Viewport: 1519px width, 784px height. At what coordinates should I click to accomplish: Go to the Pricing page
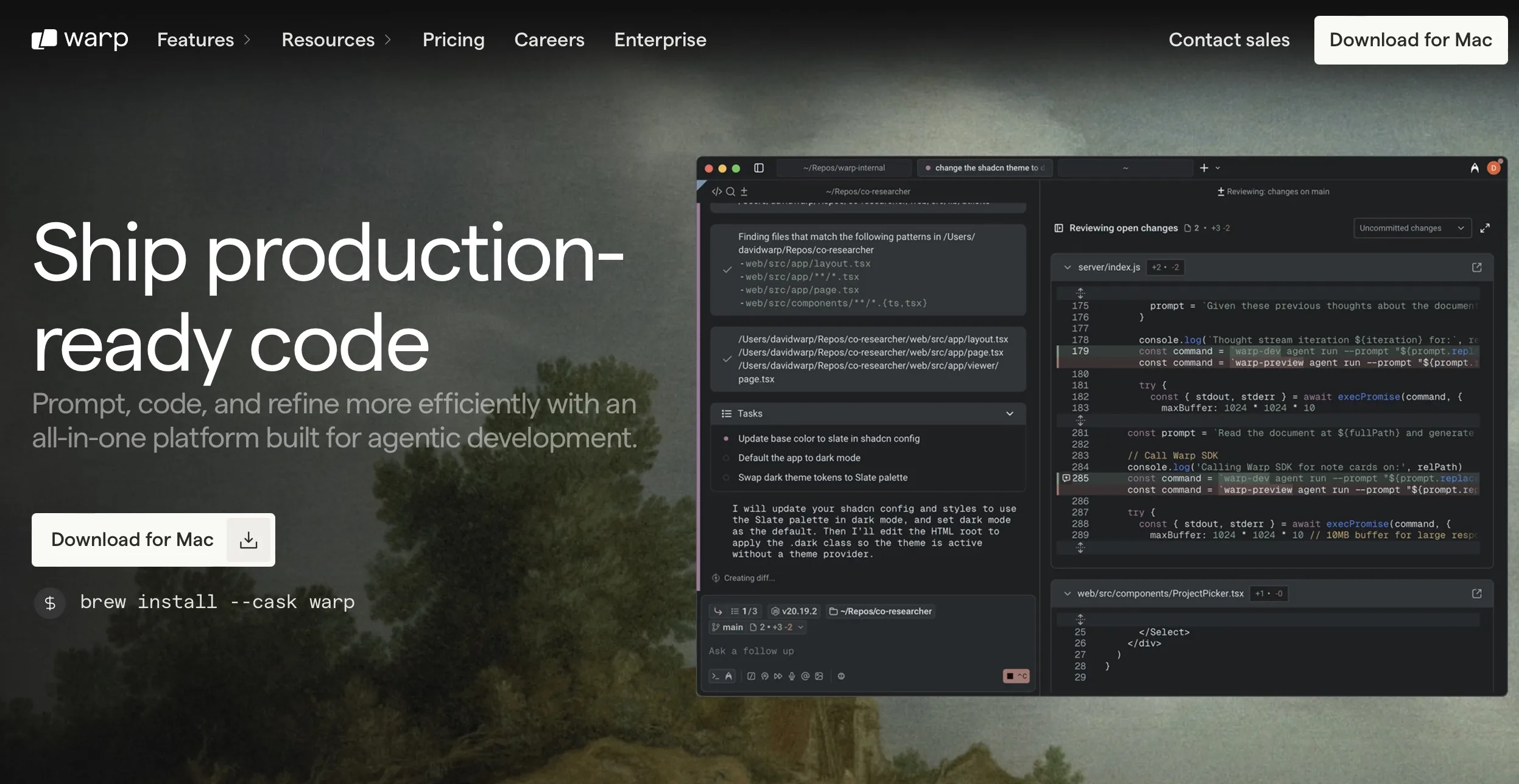(454, 40)
